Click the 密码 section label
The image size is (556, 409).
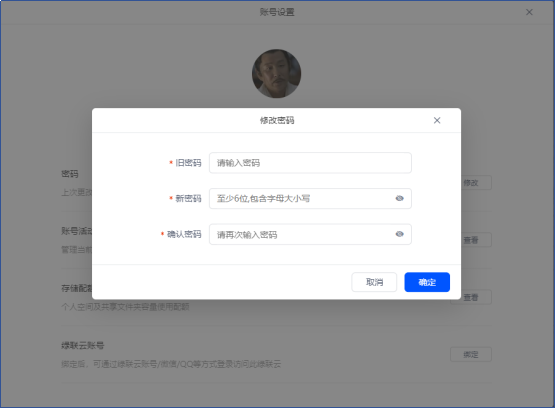pos(70,174)
